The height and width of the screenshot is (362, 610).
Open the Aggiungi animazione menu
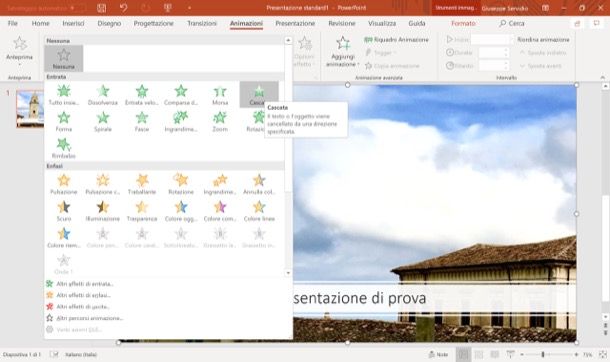(342, 51)
